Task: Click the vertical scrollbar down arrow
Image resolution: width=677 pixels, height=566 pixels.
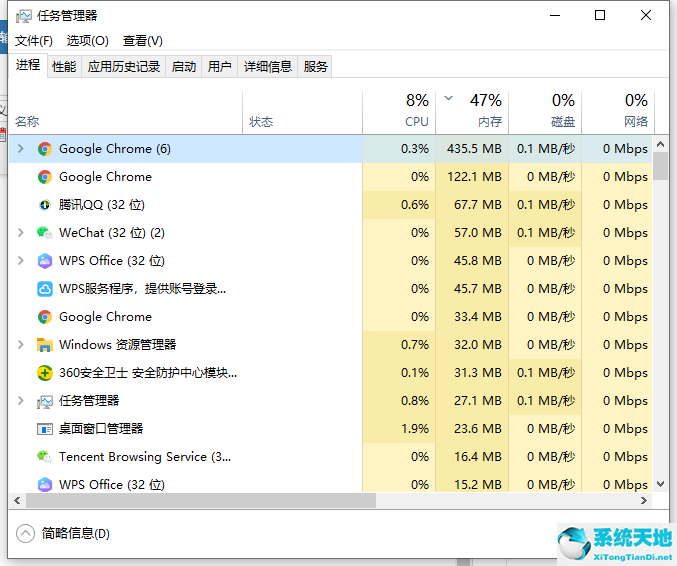Action: point(660,484)
